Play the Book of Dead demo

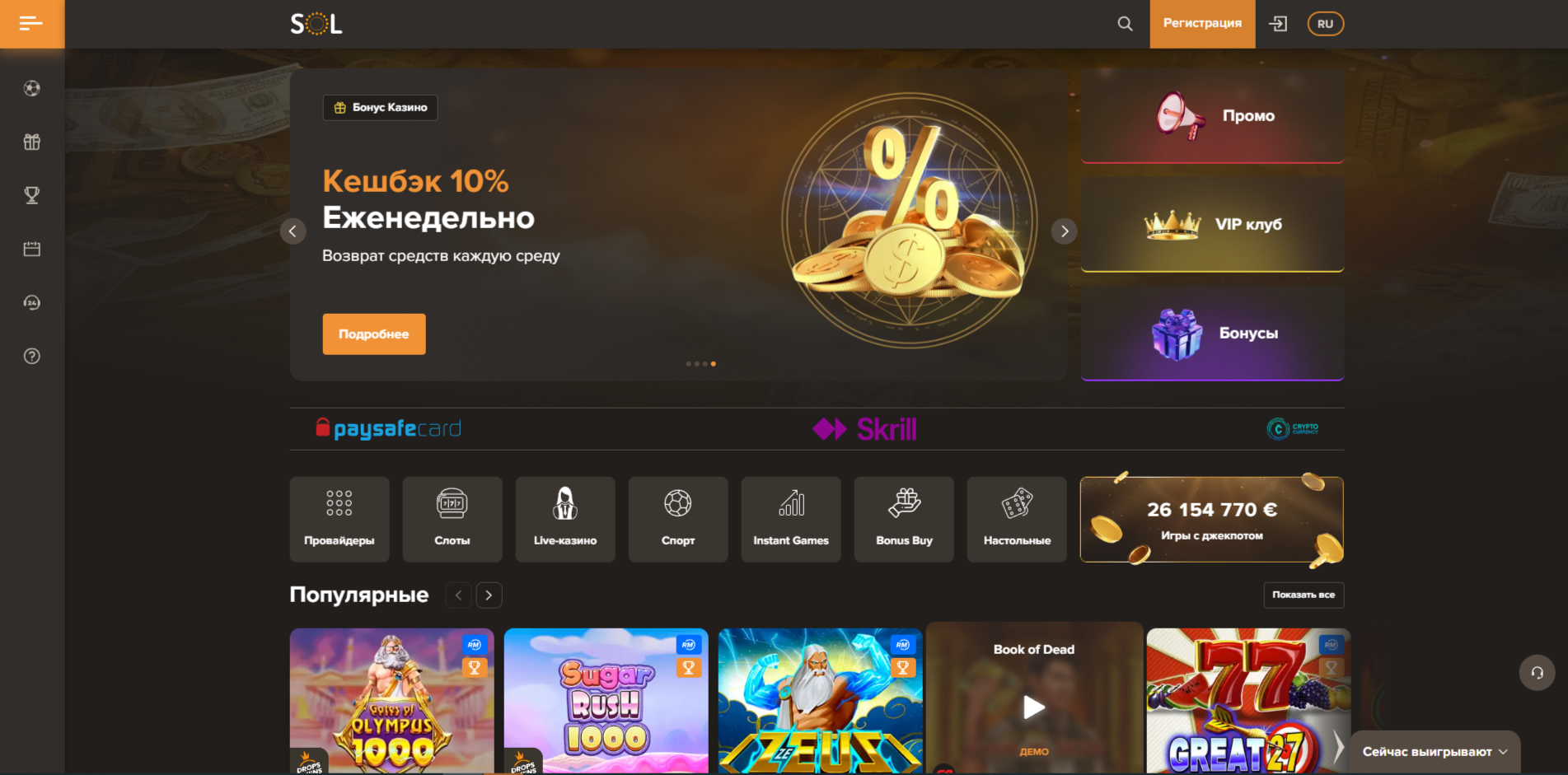click(1034, 707)
